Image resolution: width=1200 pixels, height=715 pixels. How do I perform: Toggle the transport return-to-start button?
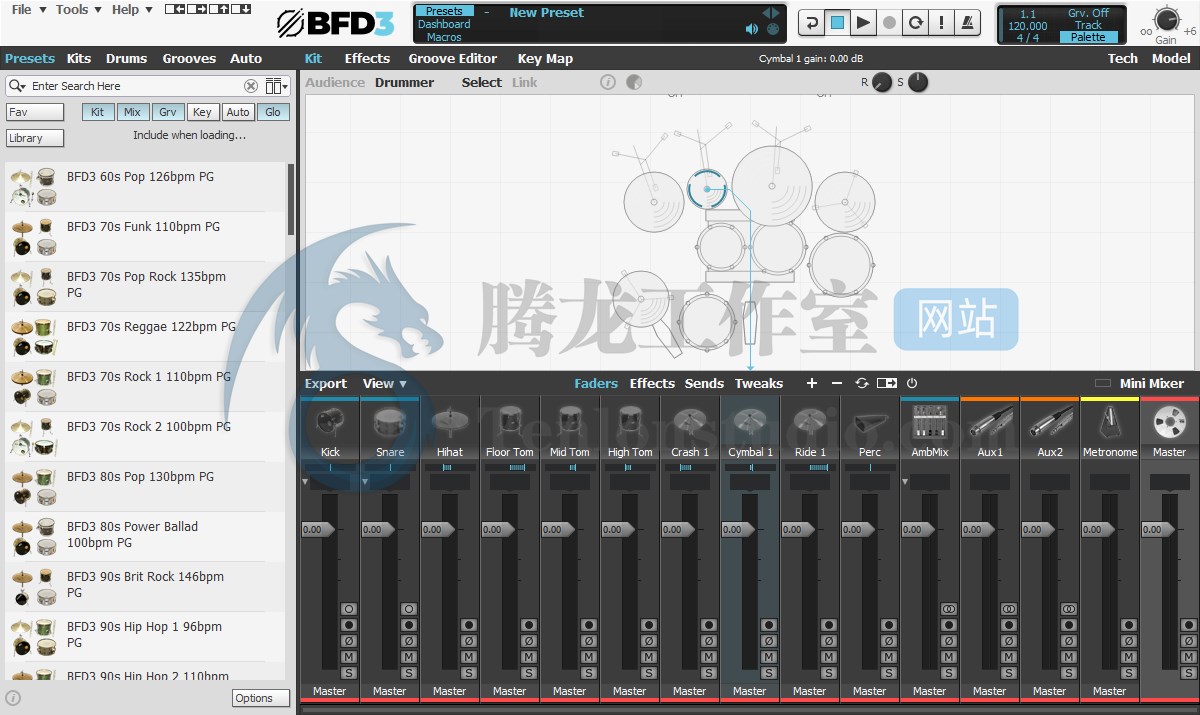pyautogui.click(x=812, y=22)
